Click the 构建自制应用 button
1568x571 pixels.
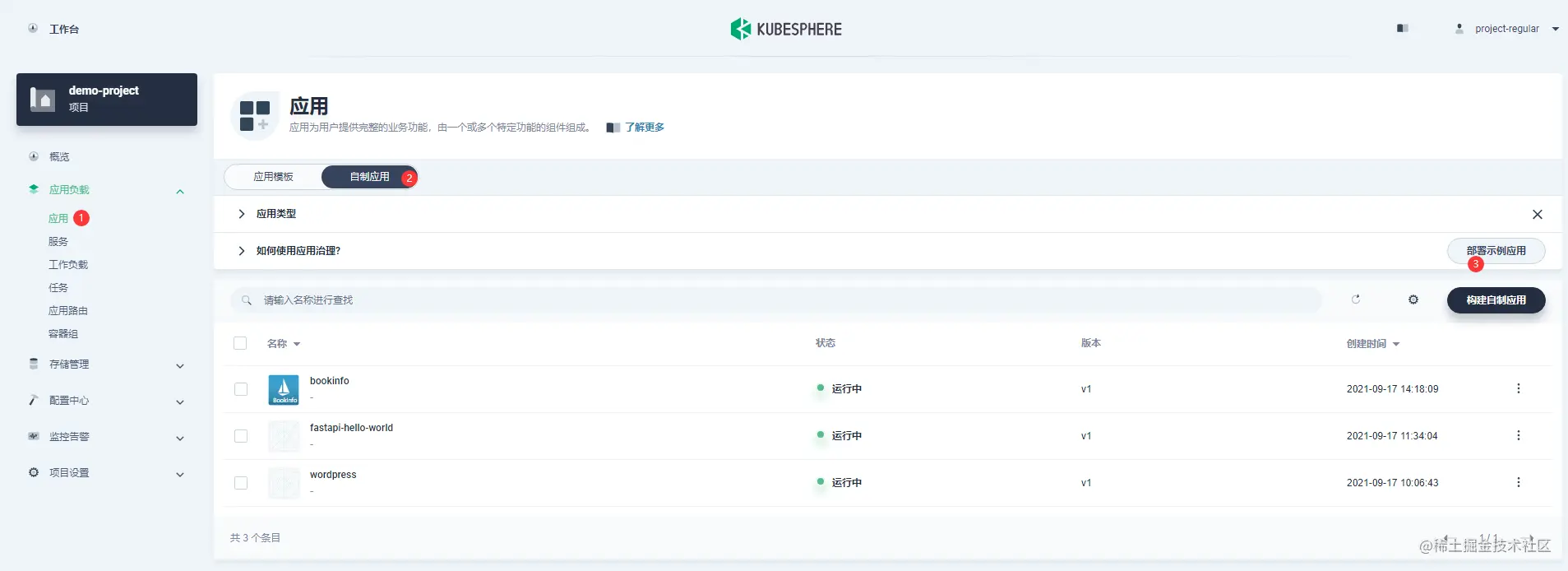click(x=1496, y=300)
